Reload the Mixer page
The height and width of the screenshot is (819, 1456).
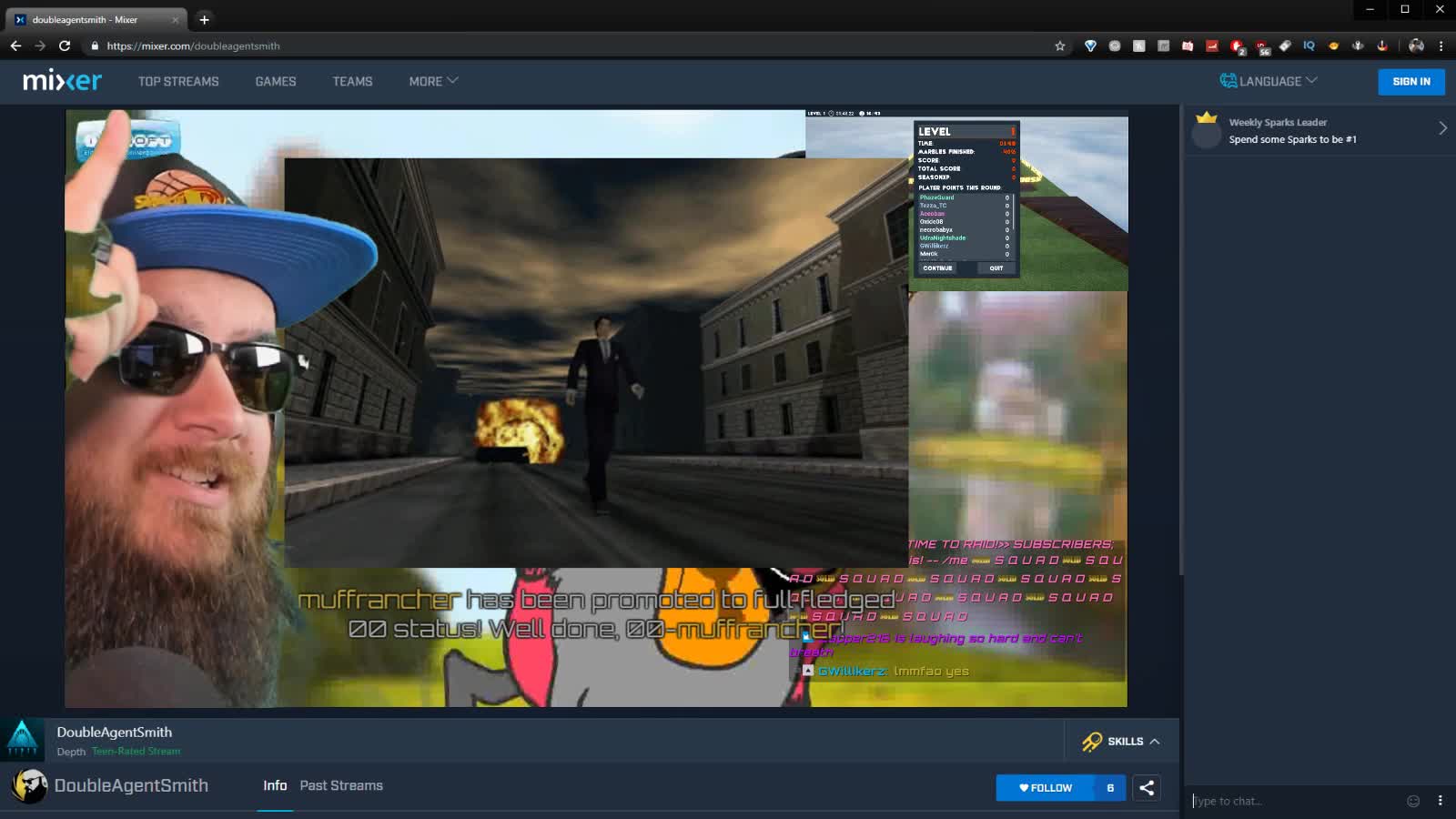coord(65,45)
